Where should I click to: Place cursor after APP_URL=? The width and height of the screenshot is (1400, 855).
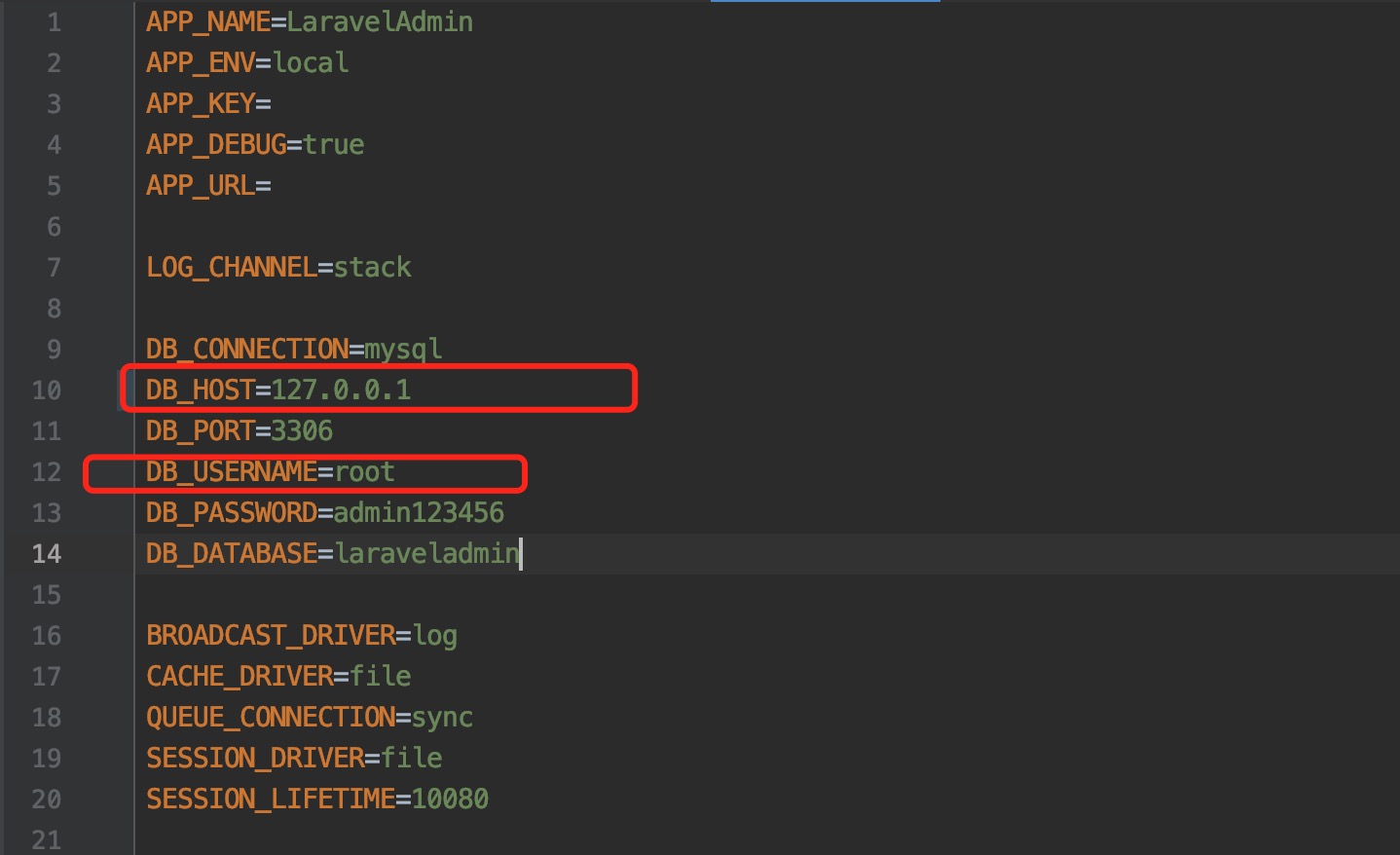point(273,185)
